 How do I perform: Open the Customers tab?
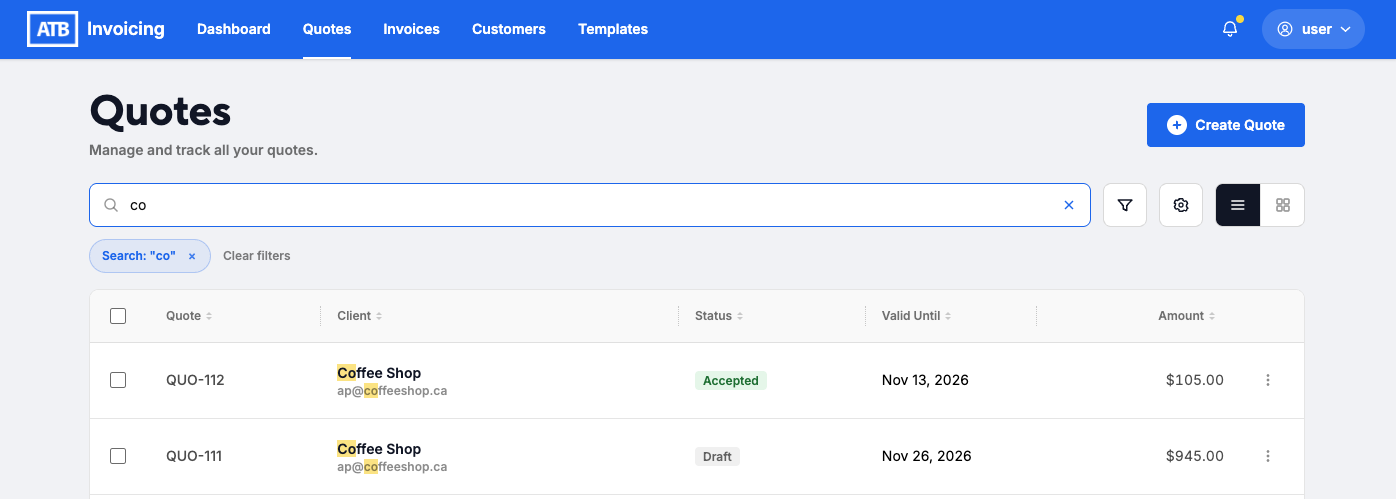(509, 29)
